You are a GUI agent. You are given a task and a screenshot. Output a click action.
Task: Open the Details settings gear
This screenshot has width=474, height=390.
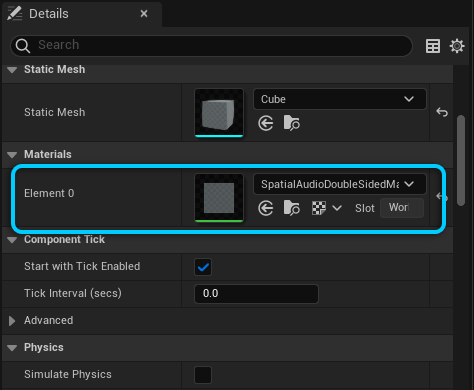(457, 46)
